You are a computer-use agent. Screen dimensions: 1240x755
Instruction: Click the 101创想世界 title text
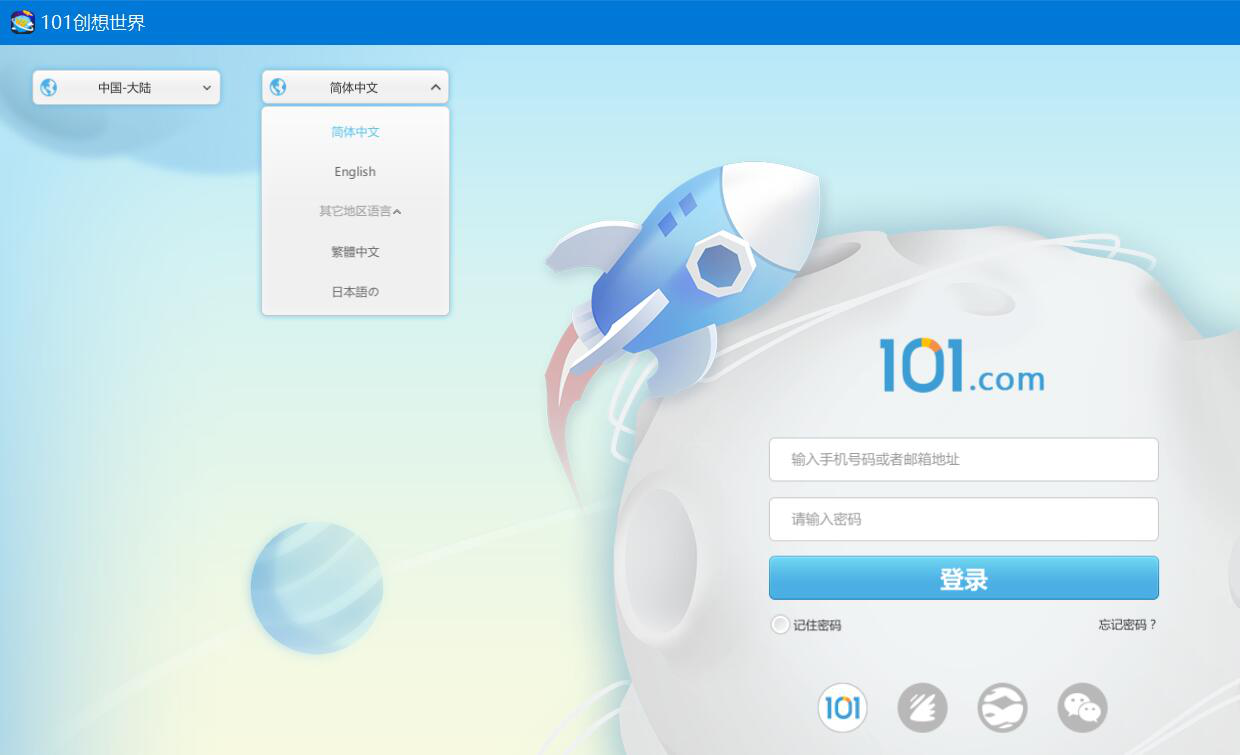pos(93,22)
